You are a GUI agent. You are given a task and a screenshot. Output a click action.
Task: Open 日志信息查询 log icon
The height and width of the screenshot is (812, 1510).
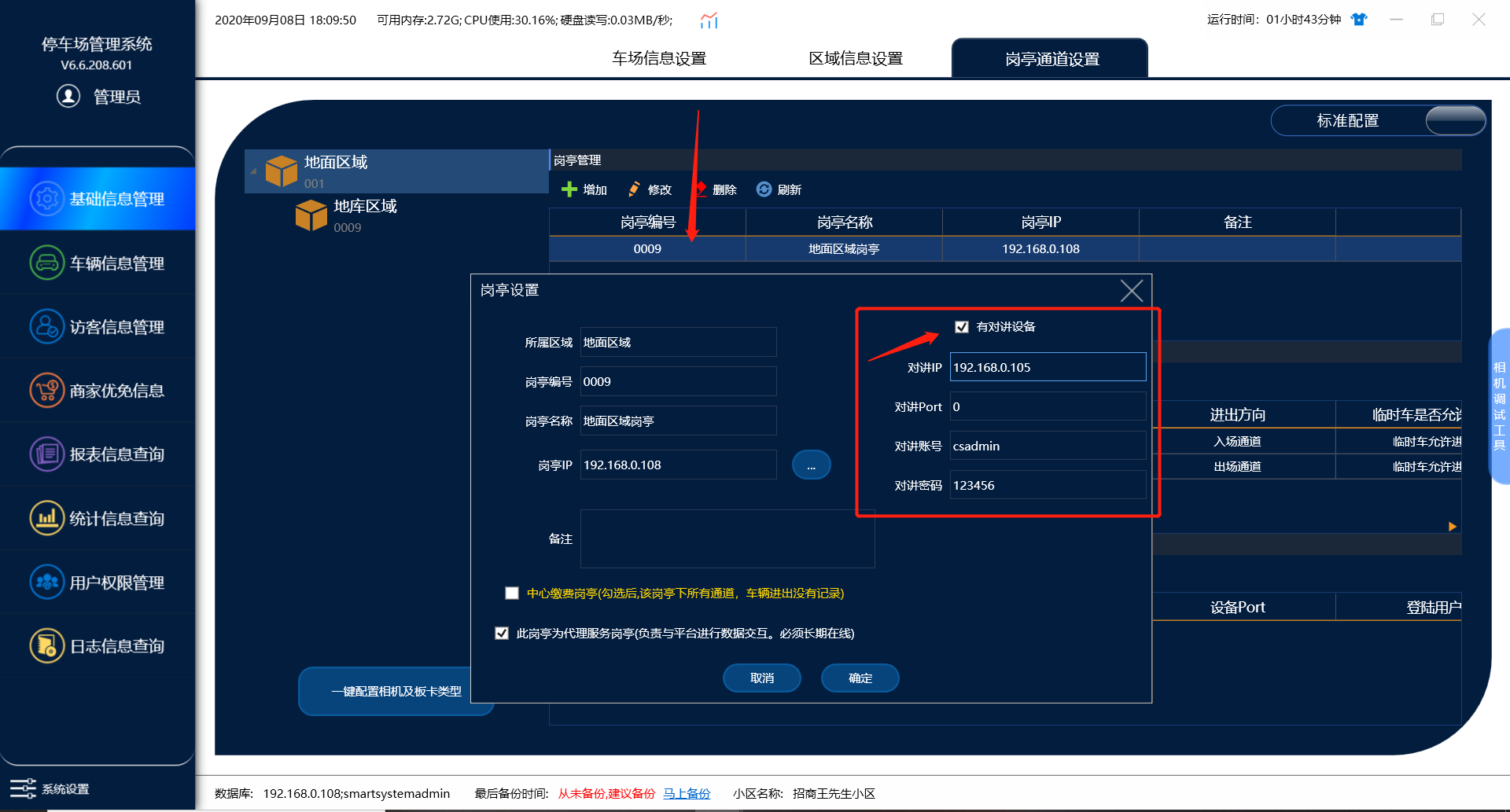tap(47, 645)
